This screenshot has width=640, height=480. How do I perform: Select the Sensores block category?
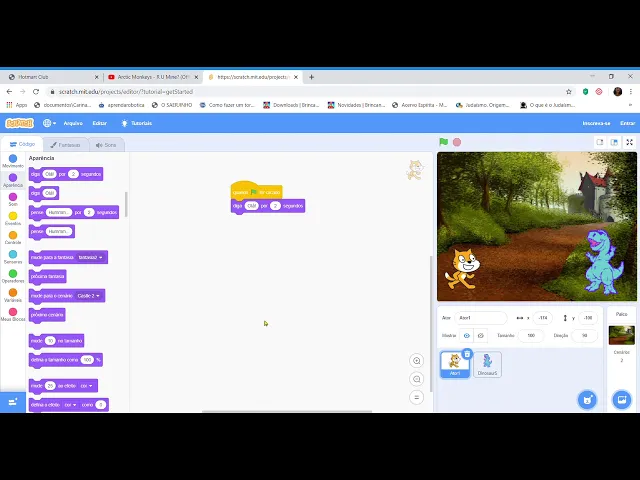(x=13, y=257)
